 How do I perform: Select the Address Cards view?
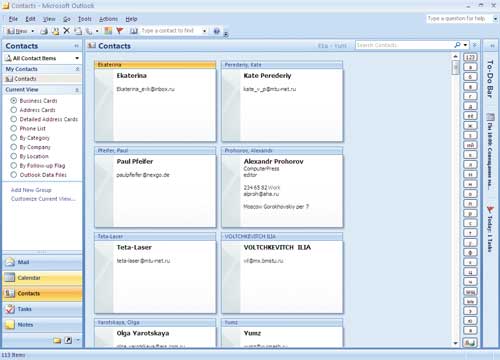coord(33,110)
